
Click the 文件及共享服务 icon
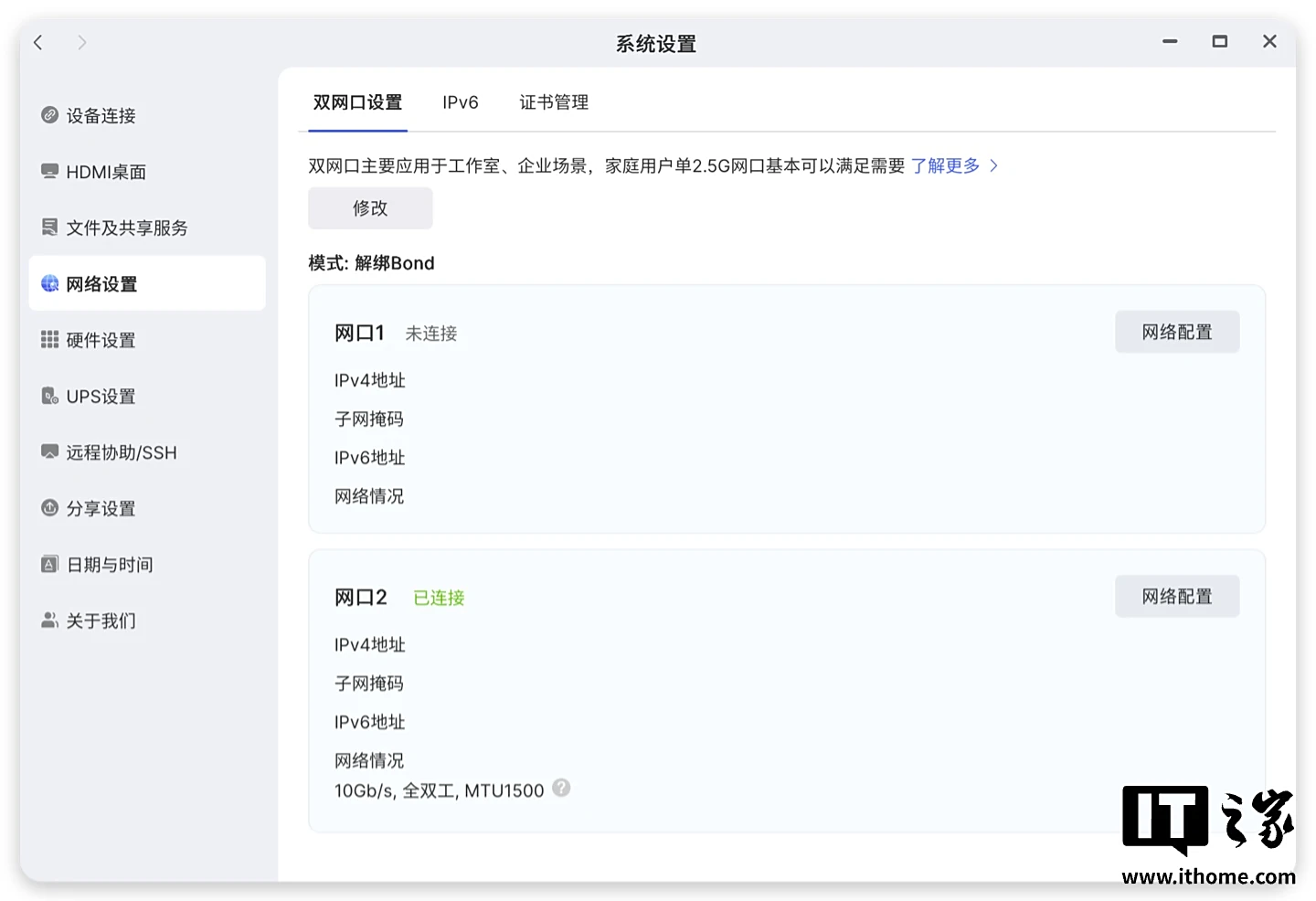point(50,227)
